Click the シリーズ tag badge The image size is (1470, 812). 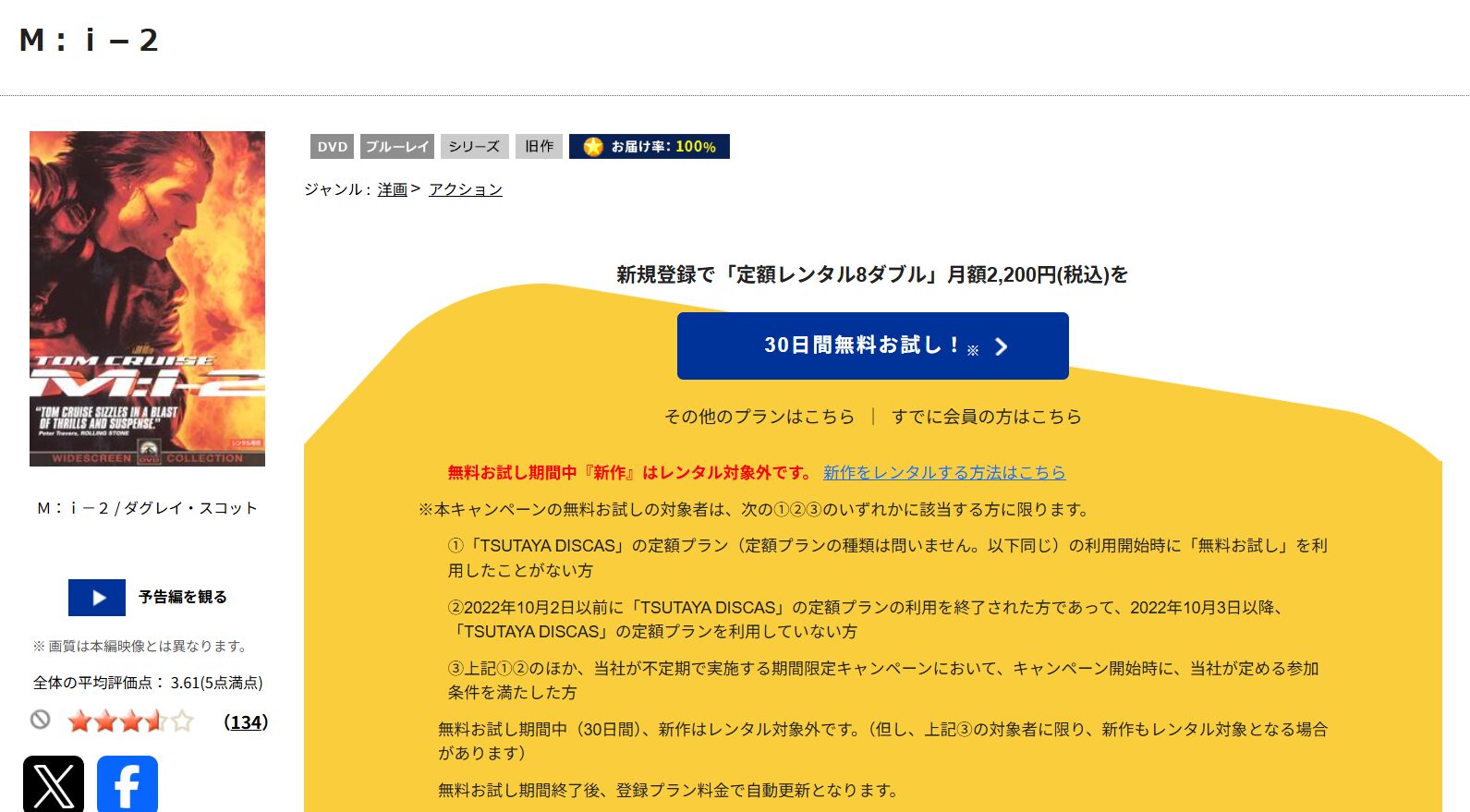[x=474, y=146]
